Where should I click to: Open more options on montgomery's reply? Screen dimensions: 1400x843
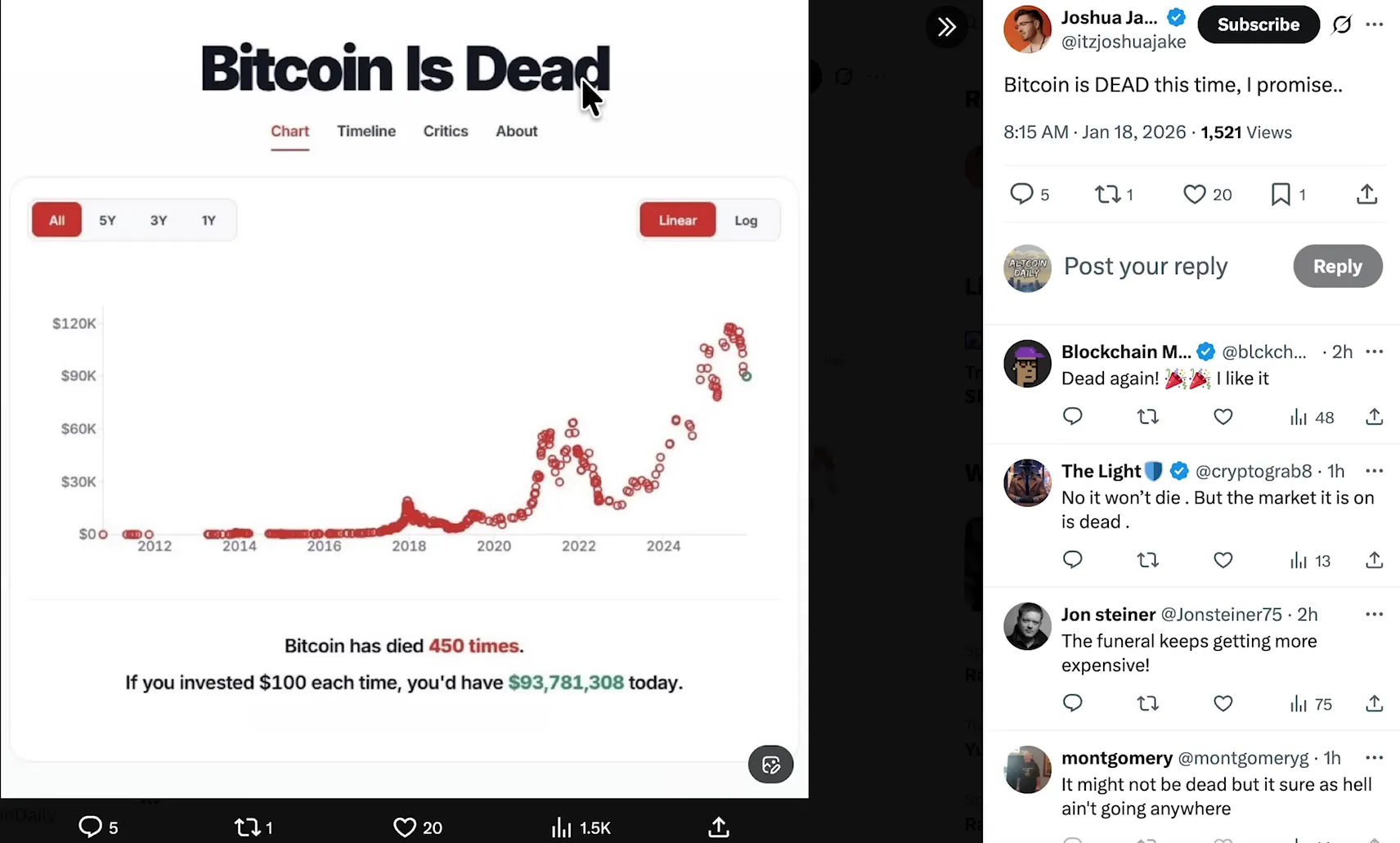1375,758
